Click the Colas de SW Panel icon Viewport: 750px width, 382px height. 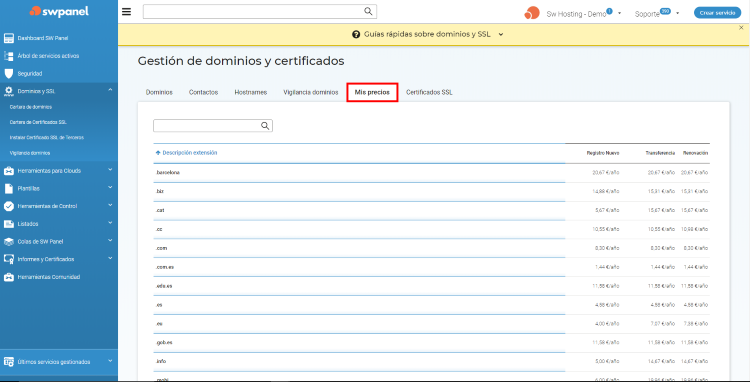(x=9, y=241)
